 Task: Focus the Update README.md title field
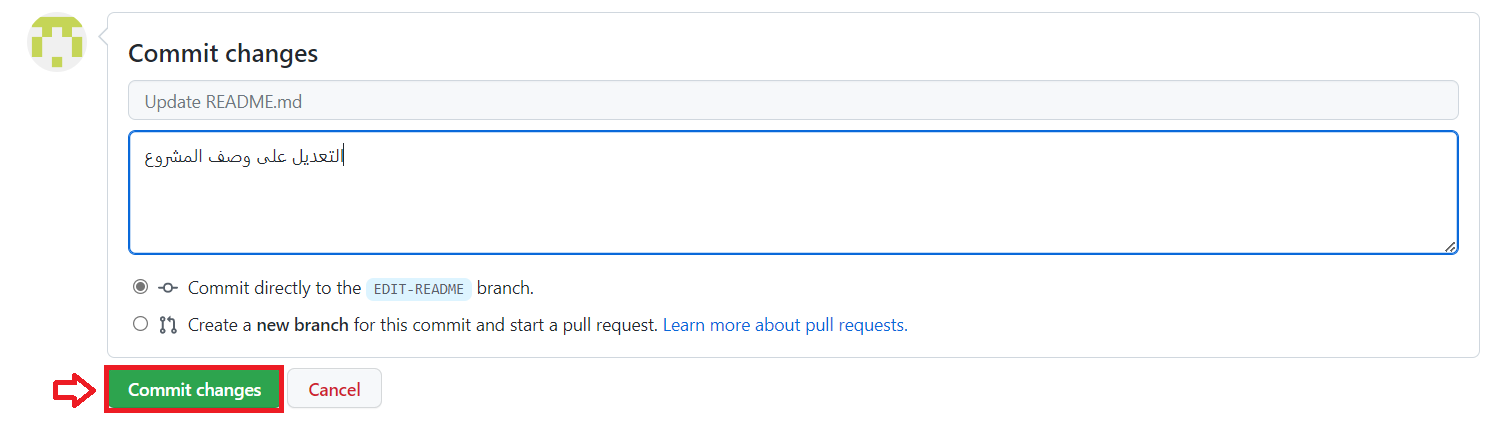pyautogui.click(x=792, y=101)
